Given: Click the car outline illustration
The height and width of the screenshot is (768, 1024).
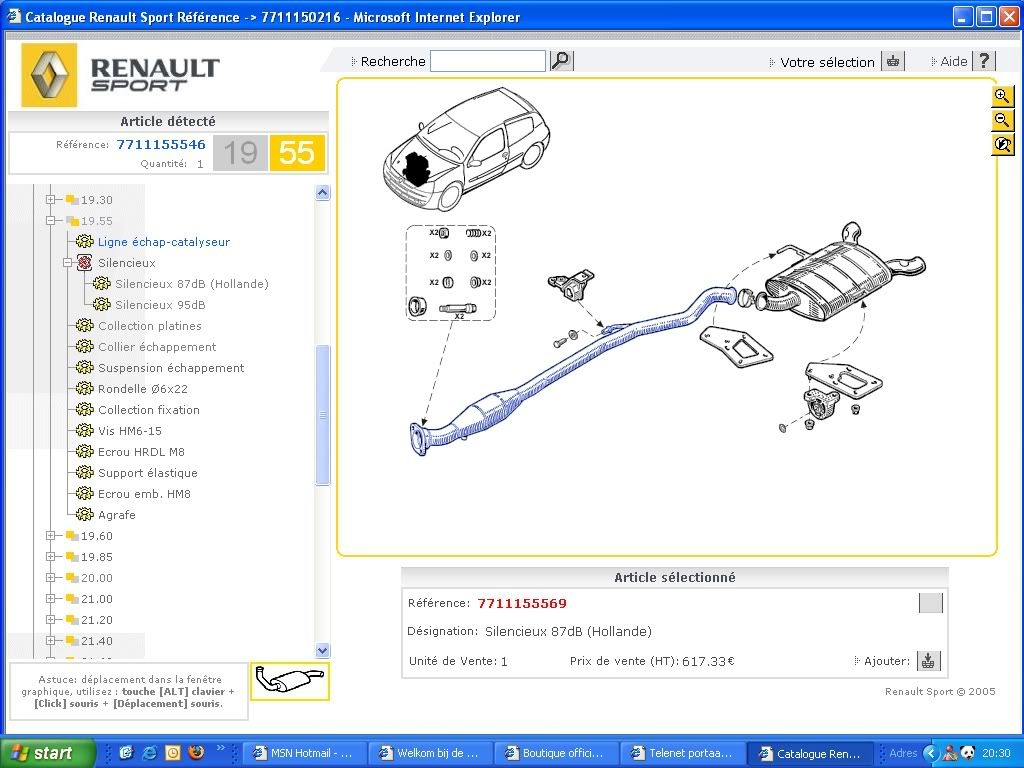Looking at the screenshot, I should pos(466,149).
